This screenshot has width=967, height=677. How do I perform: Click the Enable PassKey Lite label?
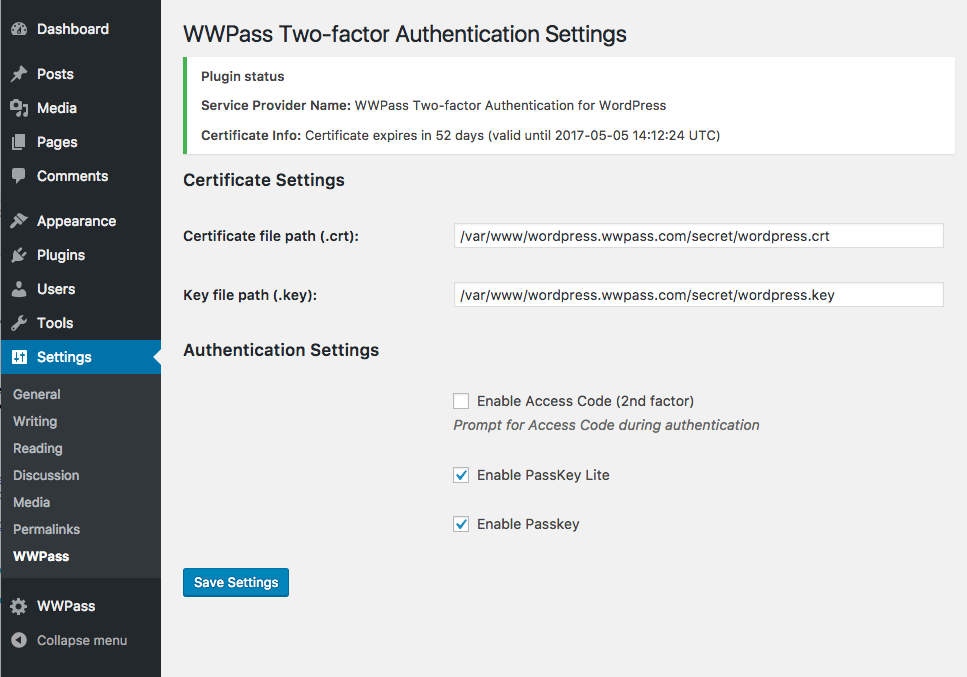(543, 475)
